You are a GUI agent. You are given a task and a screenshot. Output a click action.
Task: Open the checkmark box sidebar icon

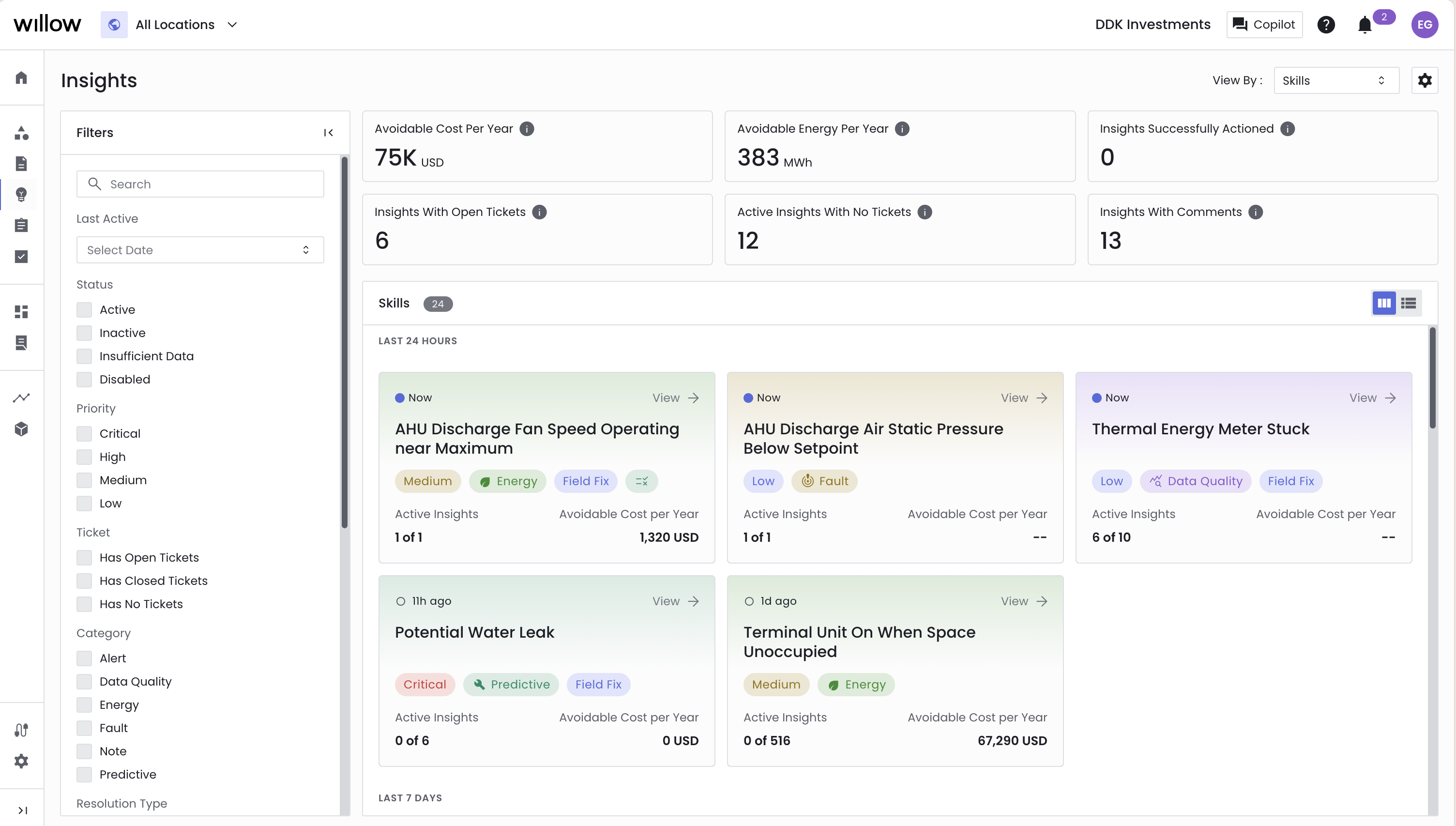(x=22, y=257)
